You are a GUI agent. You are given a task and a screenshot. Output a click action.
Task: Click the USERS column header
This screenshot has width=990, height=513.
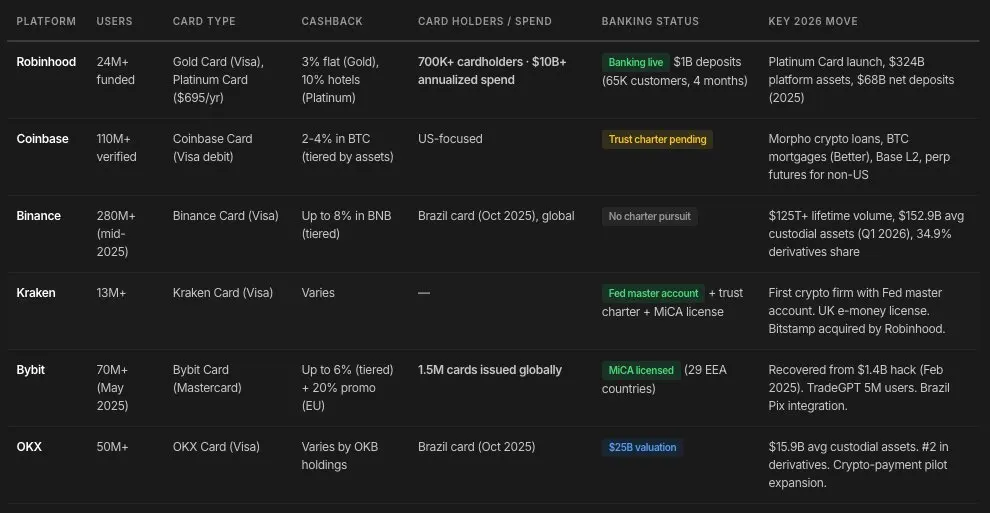(x=114, y=21)
